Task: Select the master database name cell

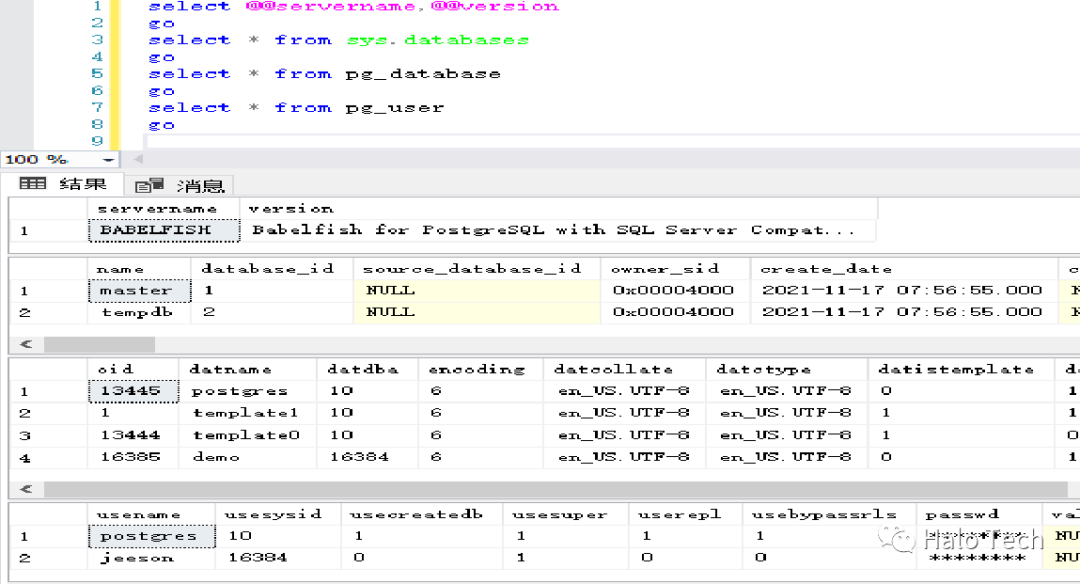Action: pyautogui.click(x=140, y=291)
